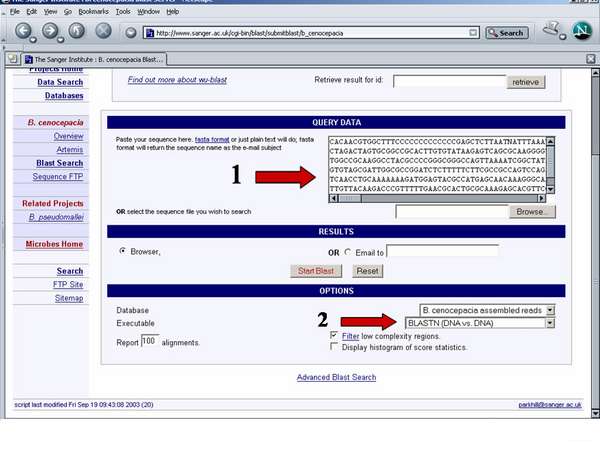Open the Tools menu

point(123,11)
